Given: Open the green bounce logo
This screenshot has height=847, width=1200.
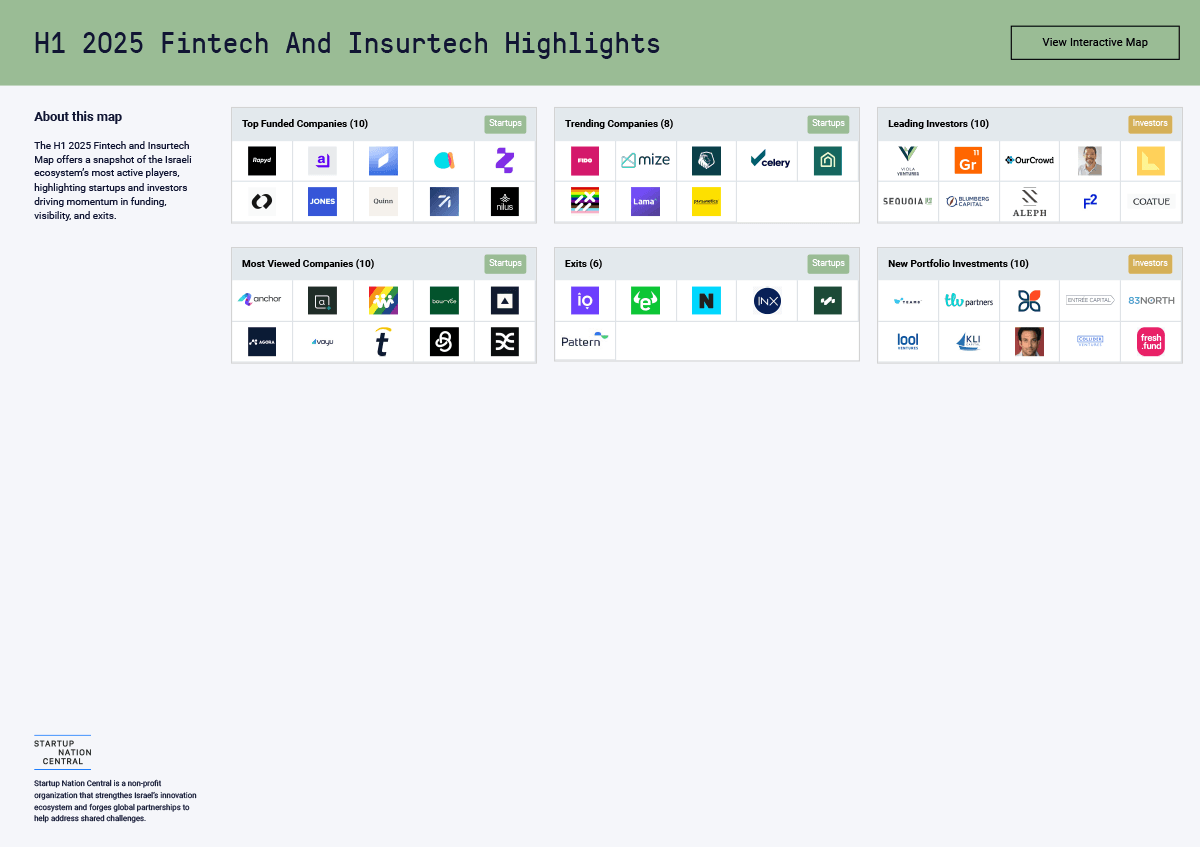Looking at the screenshot, I should 444,301.
